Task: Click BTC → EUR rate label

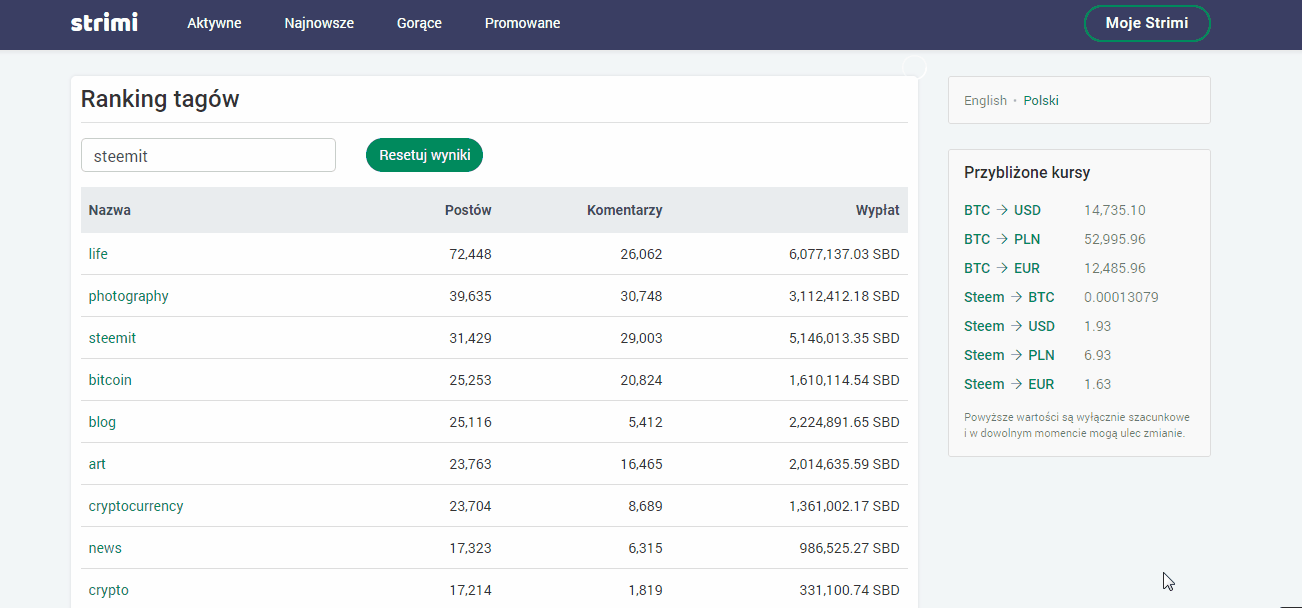Action: [x=1002, y=268]
